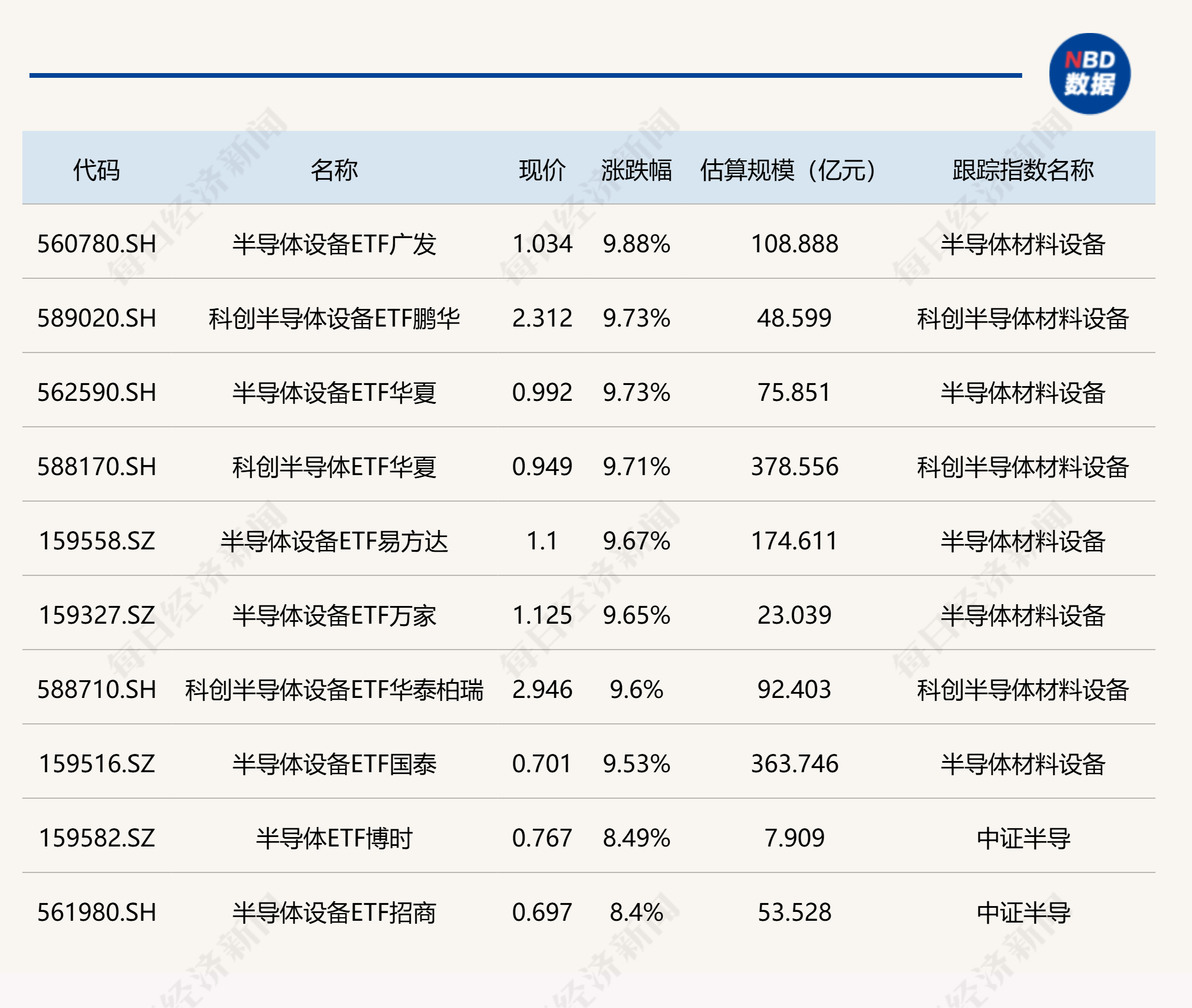Open 半导体ETF博时 fund entry
The height and width of the screenshot is (1008, 1192).
coord(334,838)
